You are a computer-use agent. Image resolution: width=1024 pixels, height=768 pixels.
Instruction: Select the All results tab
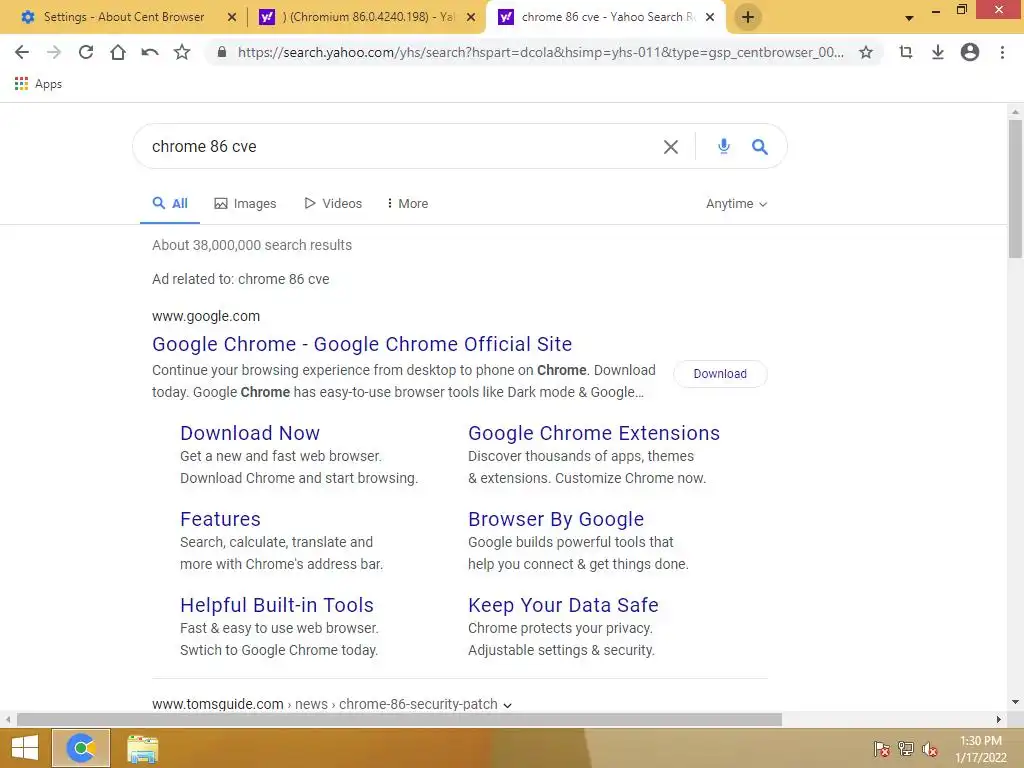pos(170,204)
